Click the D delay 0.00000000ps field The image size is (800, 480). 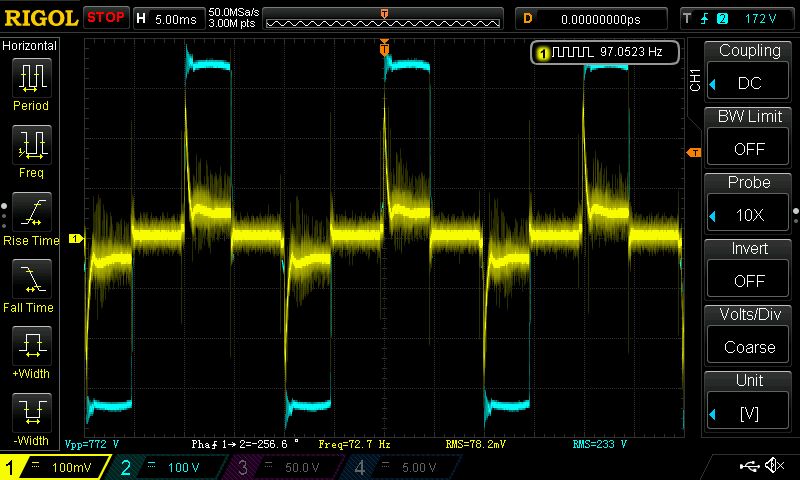pos(591,19)
